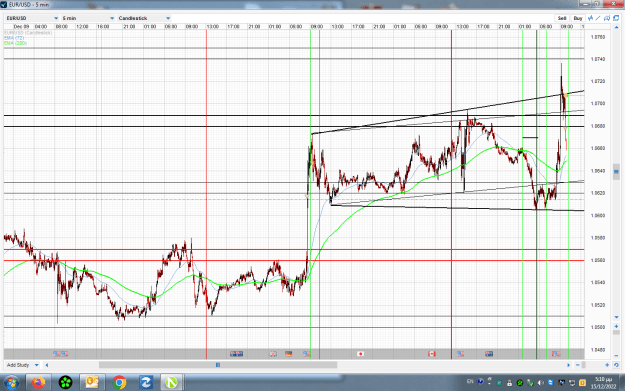This screenshot has width=625, height=391.
Task: Click the blue sync arrows taskbar app
Action: pos(145,383)
